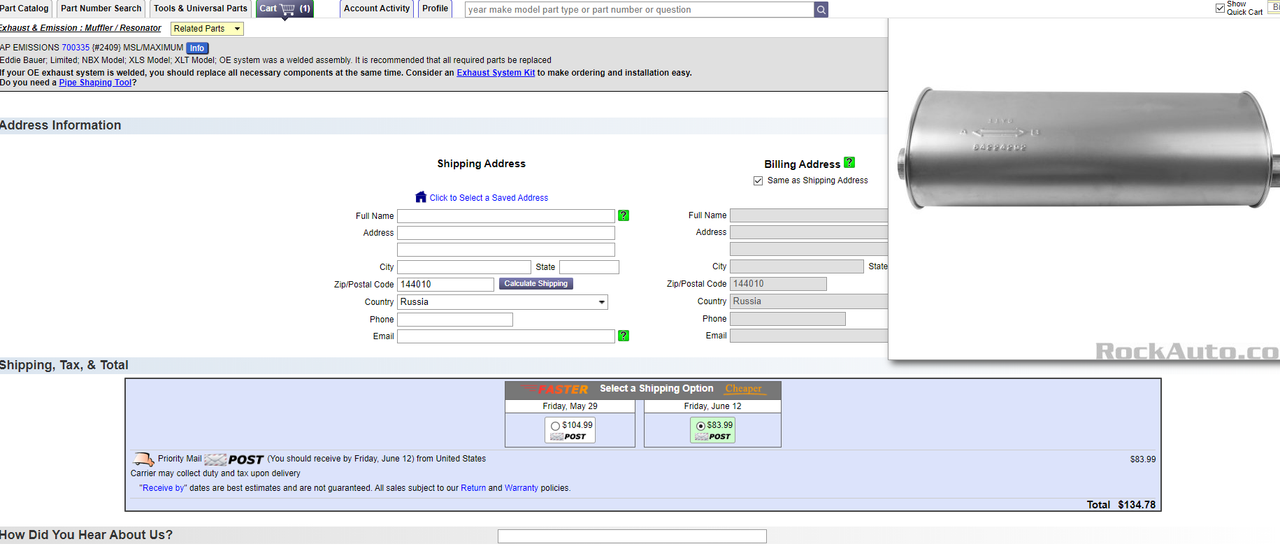The width and height of the screenshot is (1280, 549).
Task: Click the Priority Mail truck icon
Action: pyautogui.click(x=143, y=459)
